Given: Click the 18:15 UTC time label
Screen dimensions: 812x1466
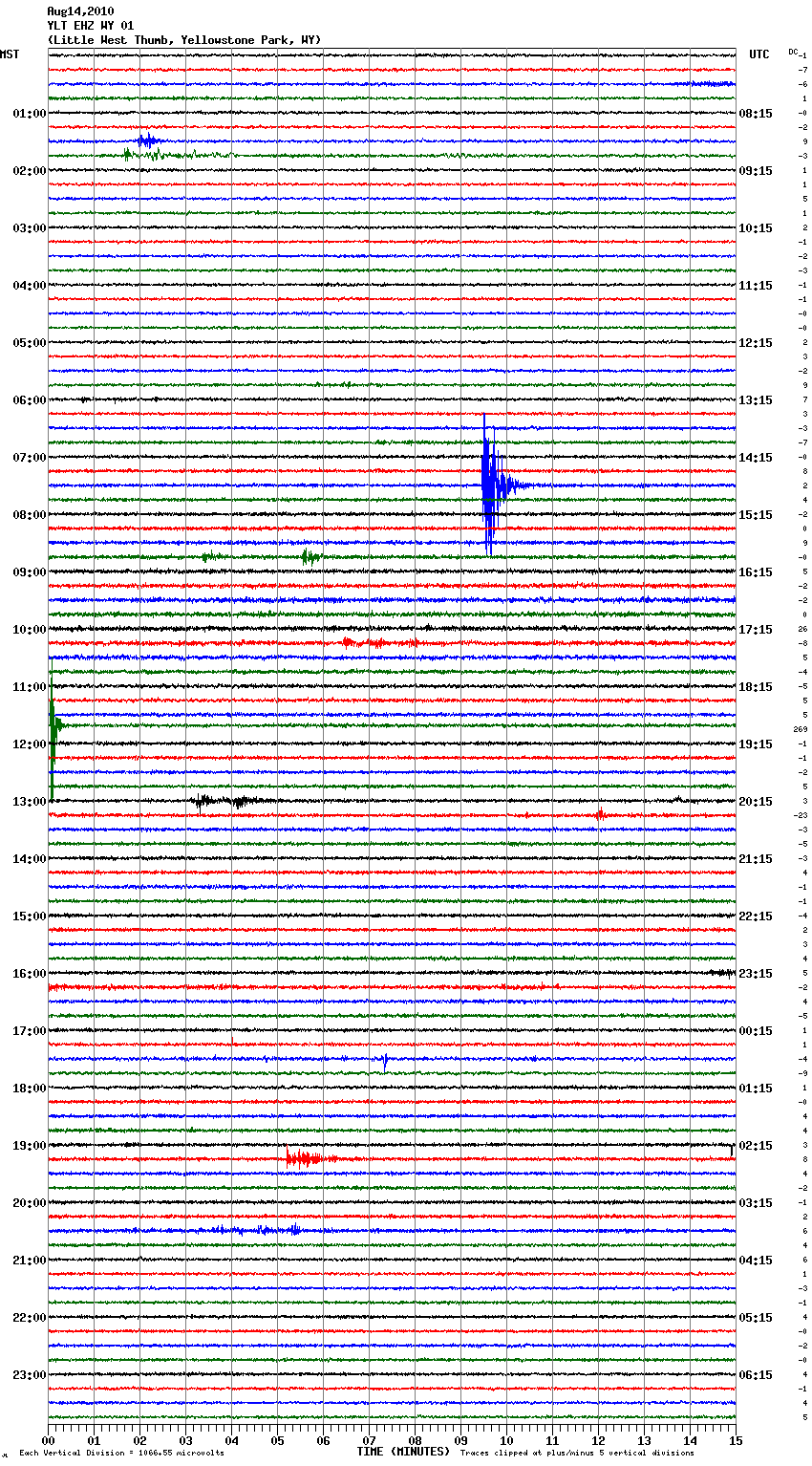Looking at the screenshot, I should [x=756, y=687].
